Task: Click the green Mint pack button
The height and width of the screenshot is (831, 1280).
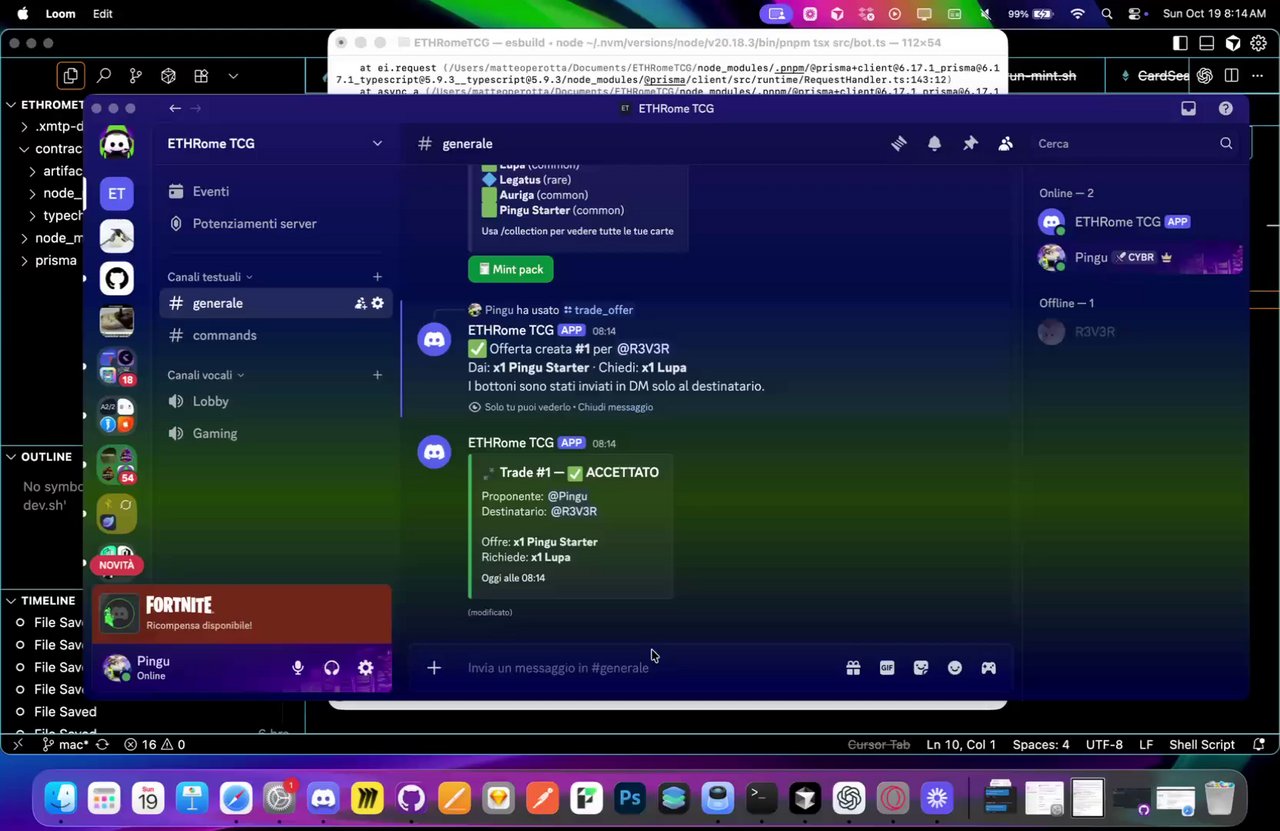Action: [510, 269]
